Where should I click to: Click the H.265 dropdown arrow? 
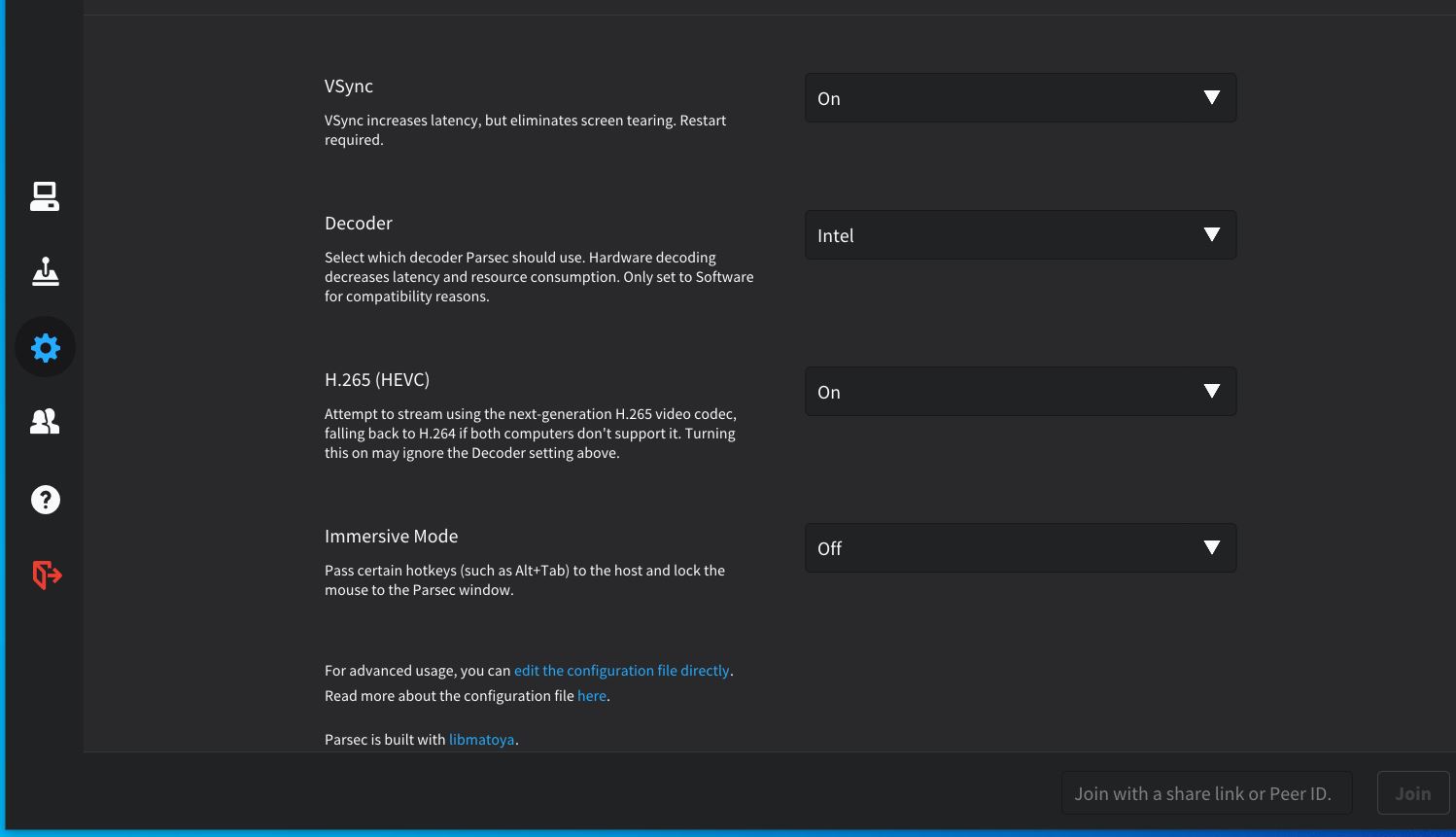pos(1211,391)
